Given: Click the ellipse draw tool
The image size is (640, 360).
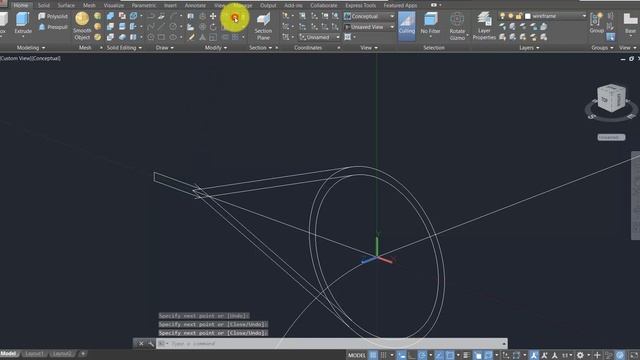Looking at the screenshot, I should click(x=173, y=37).
